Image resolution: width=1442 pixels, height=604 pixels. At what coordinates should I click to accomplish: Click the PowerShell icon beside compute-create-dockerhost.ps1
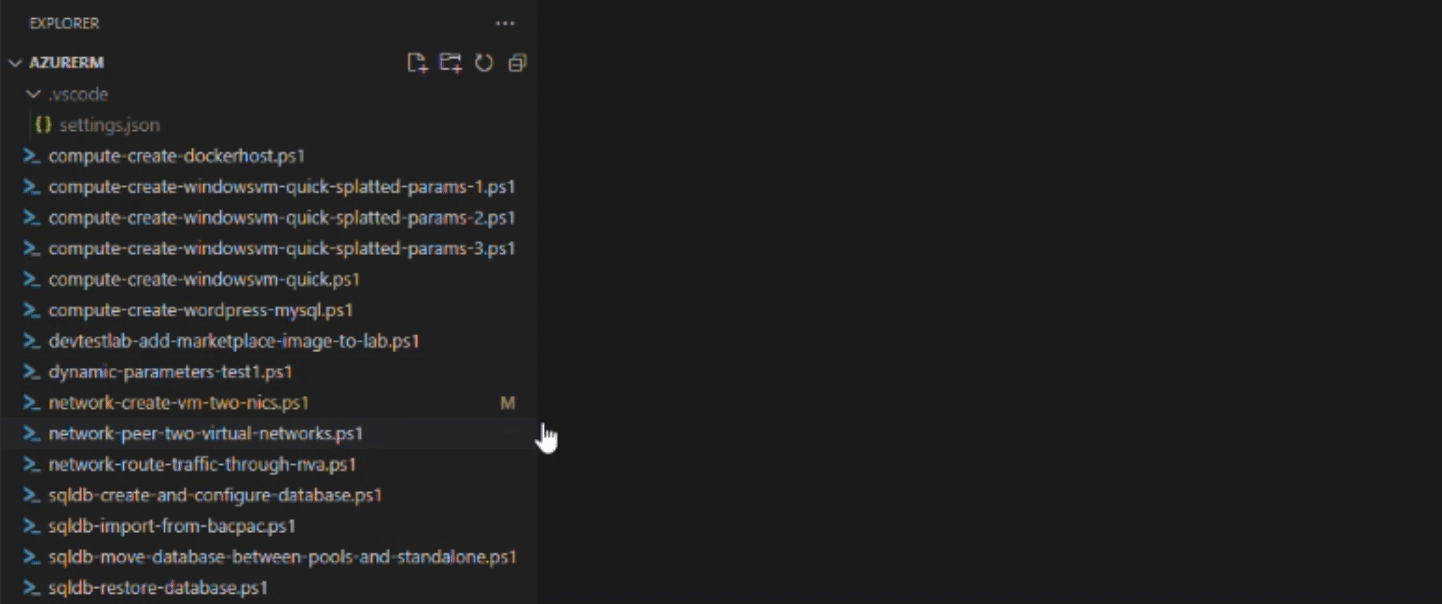[x=31, y=156]
